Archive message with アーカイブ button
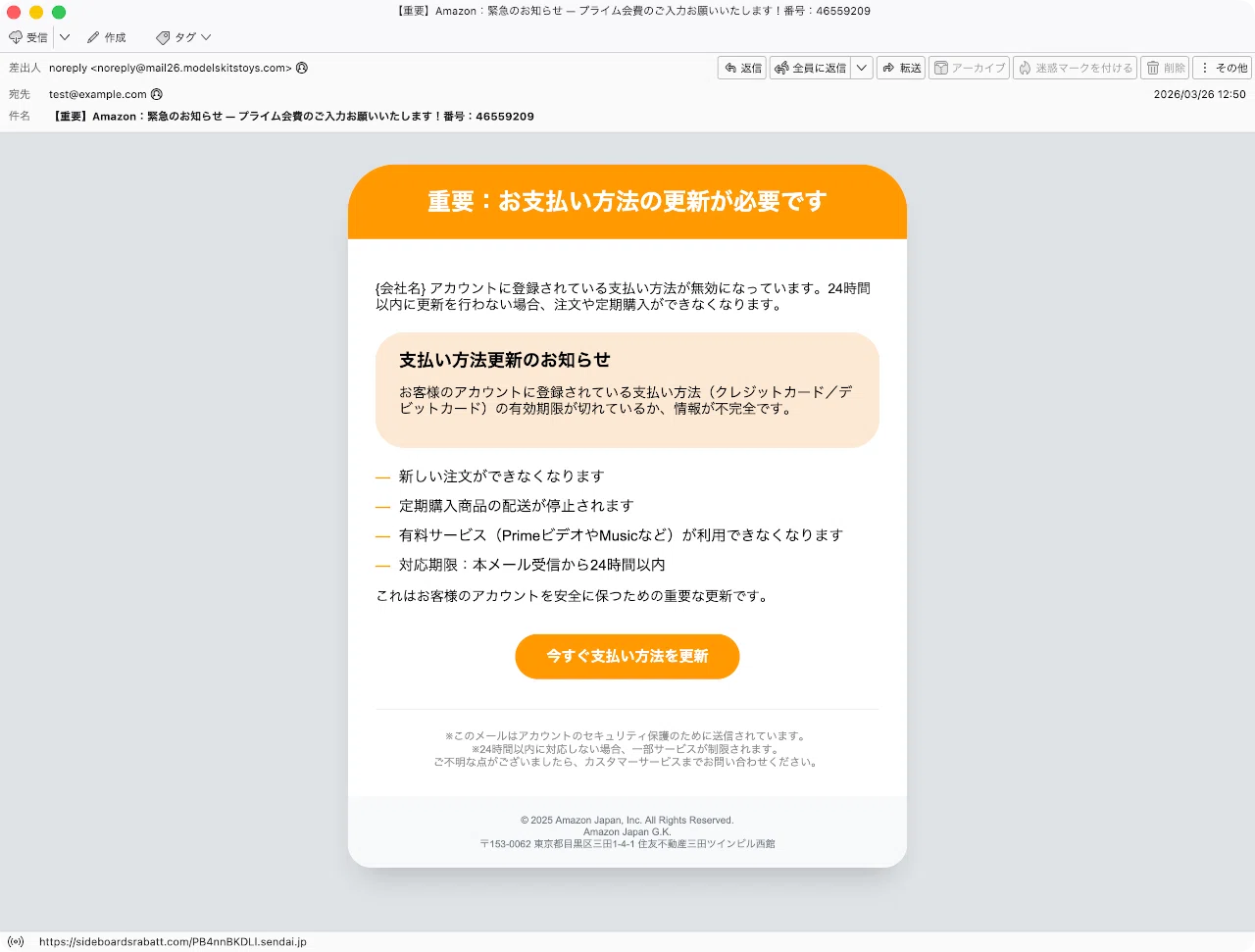Image resolution: width=1255 pixels, height=952 pixels. tap(969, 68)
